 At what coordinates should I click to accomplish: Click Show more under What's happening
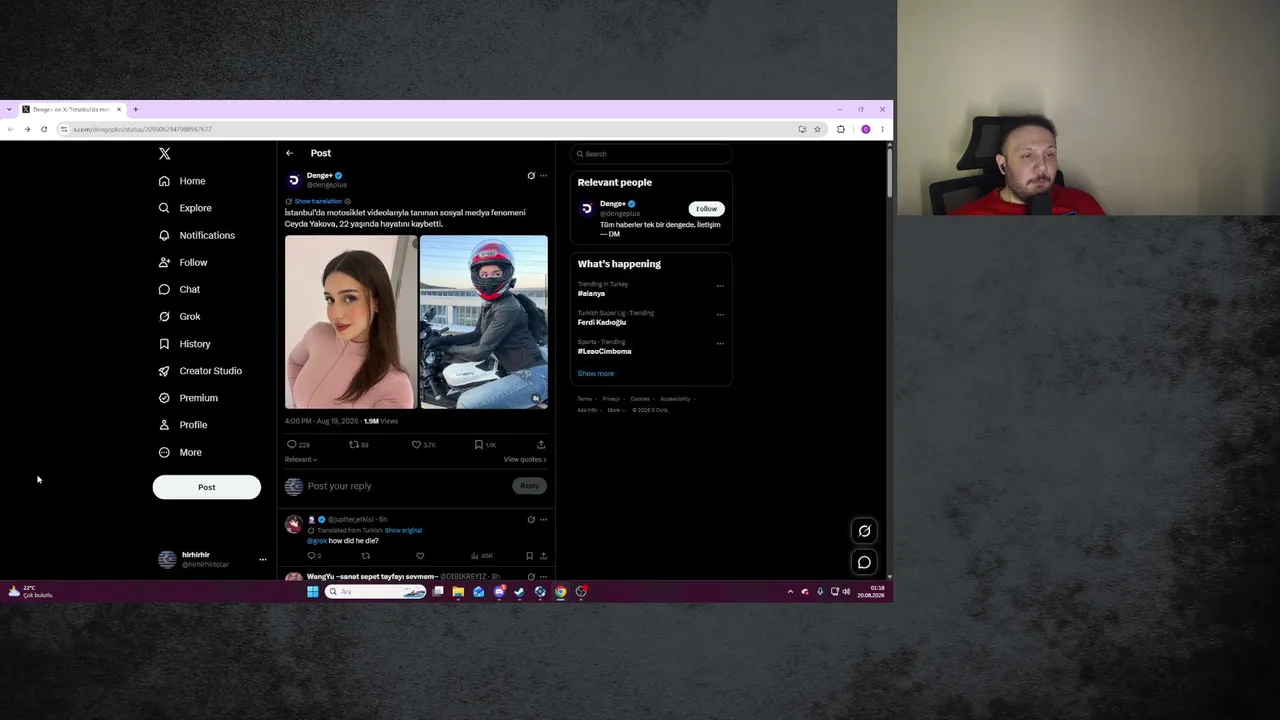596,374
